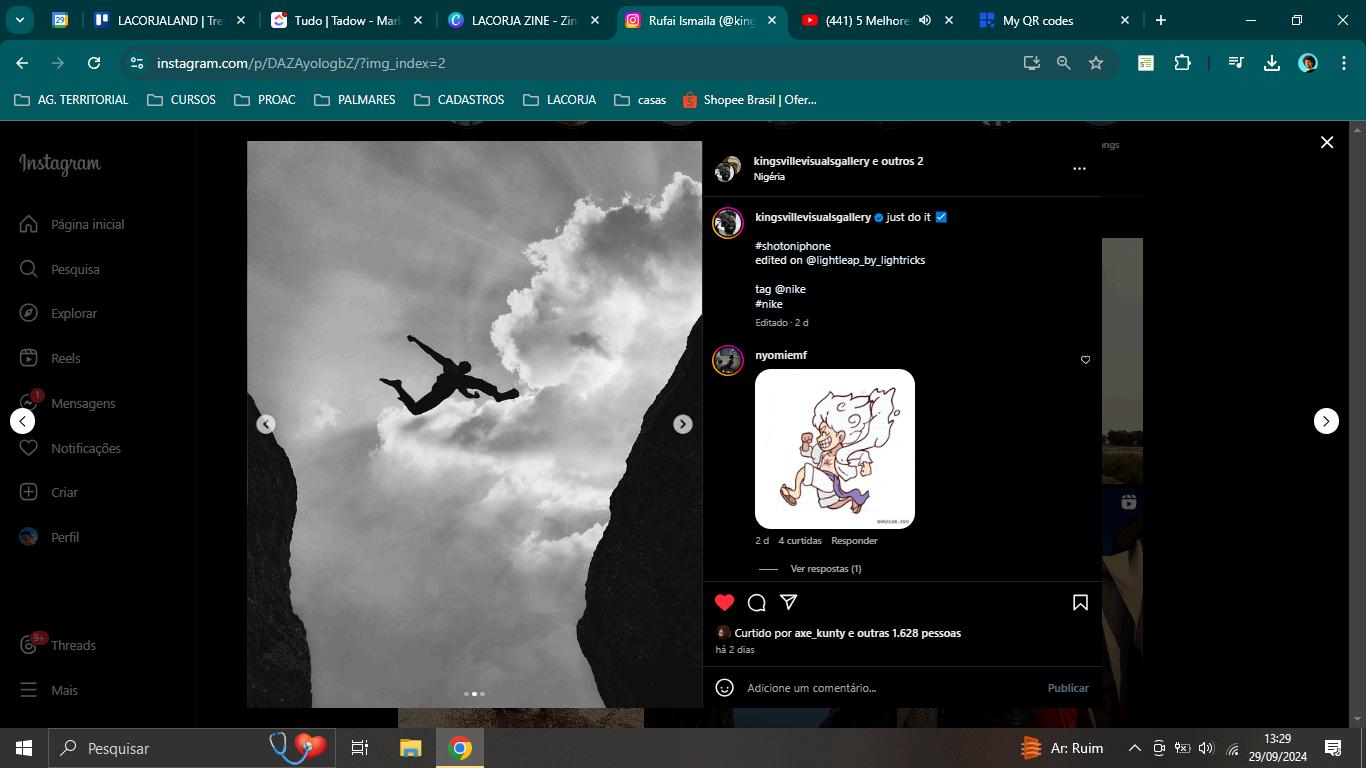Screen dimensions: 1366x768
Task: Click the Adicione um comentário input field
Action: click(890, 688)
